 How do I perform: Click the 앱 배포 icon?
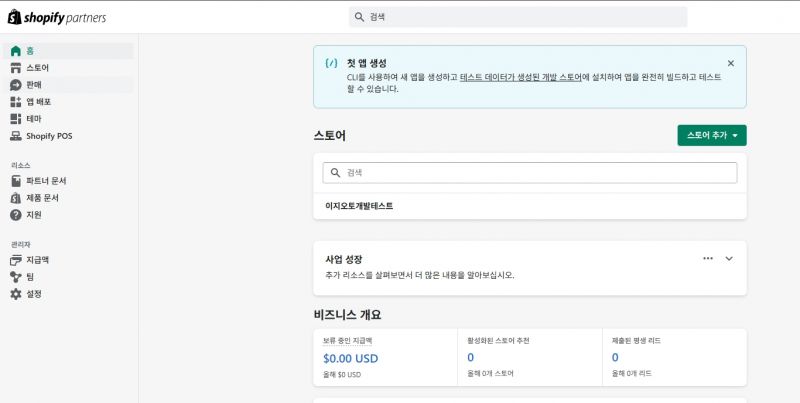[x=16, y=102]
